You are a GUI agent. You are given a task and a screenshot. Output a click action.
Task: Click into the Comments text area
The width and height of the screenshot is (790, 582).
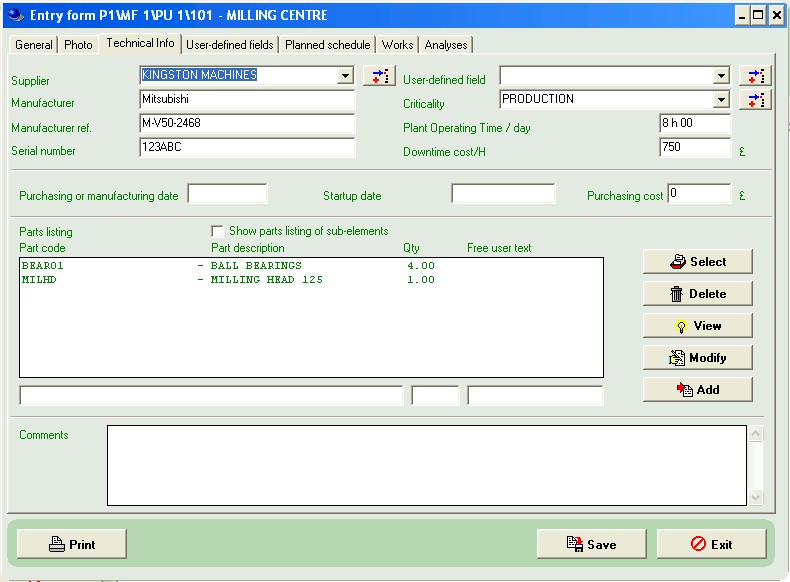(427, 465)
